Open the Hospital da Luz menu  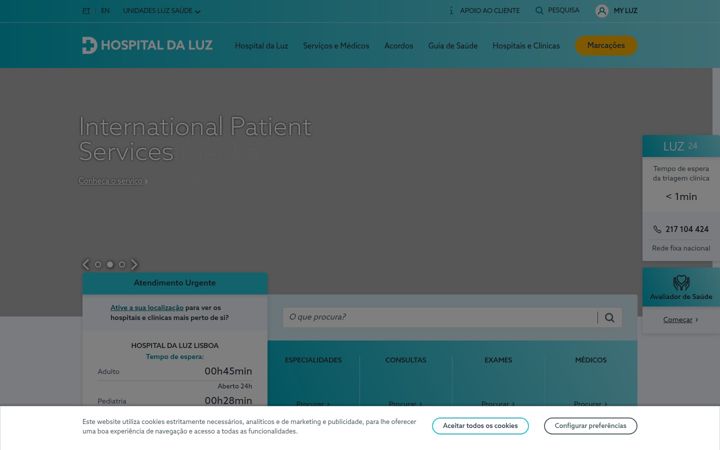(x=261, y=45)
